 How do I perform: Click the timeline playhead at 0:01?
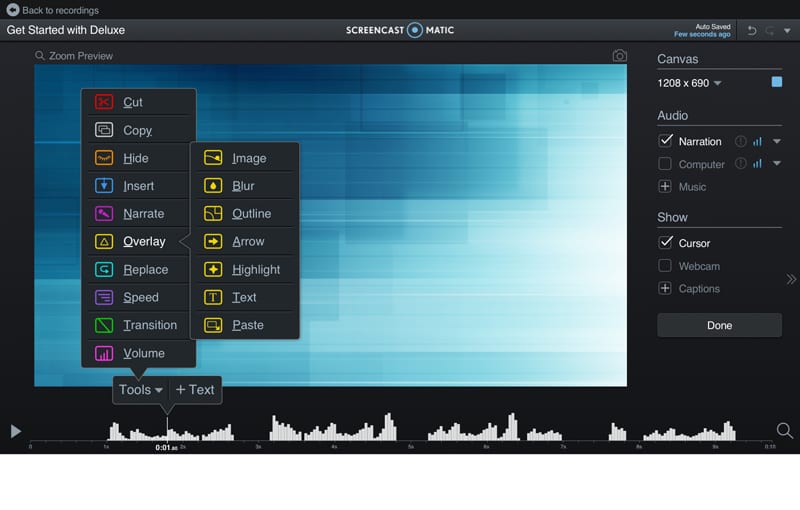(167, 430)
